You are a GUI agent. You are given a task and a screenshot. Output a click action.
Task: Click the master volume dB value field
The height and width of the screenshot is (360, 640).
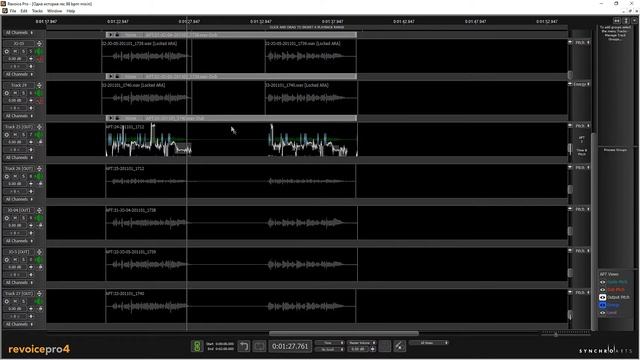(x=358, y=349)
